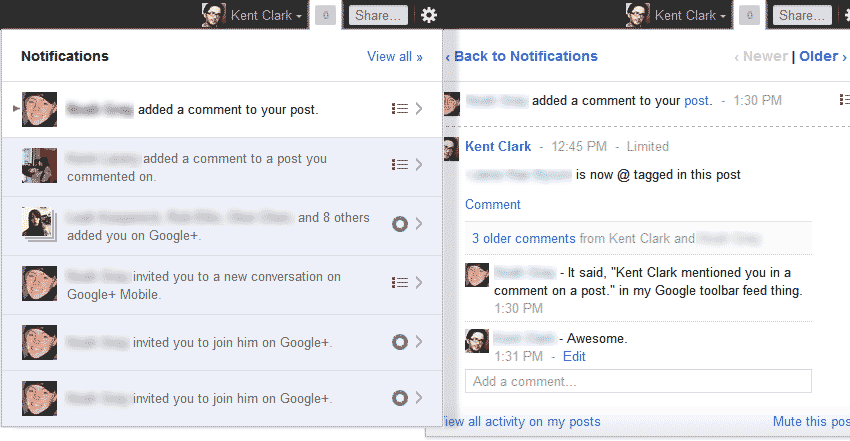Click circles icon on 'and 8 others' notification
The height and width of the screenshot is (441, 850).
pyautogui.click(x=400, y=224)
